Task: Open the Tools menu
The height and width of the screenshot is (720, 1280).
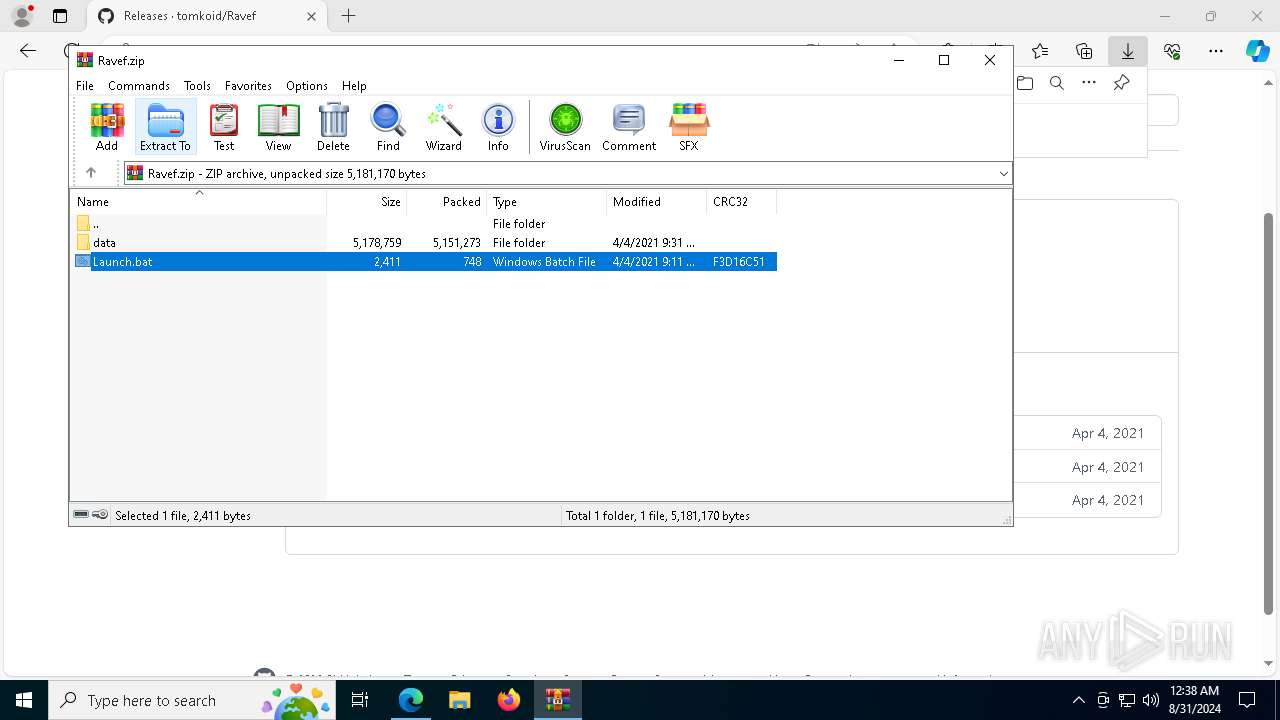Action: [197, 86]
